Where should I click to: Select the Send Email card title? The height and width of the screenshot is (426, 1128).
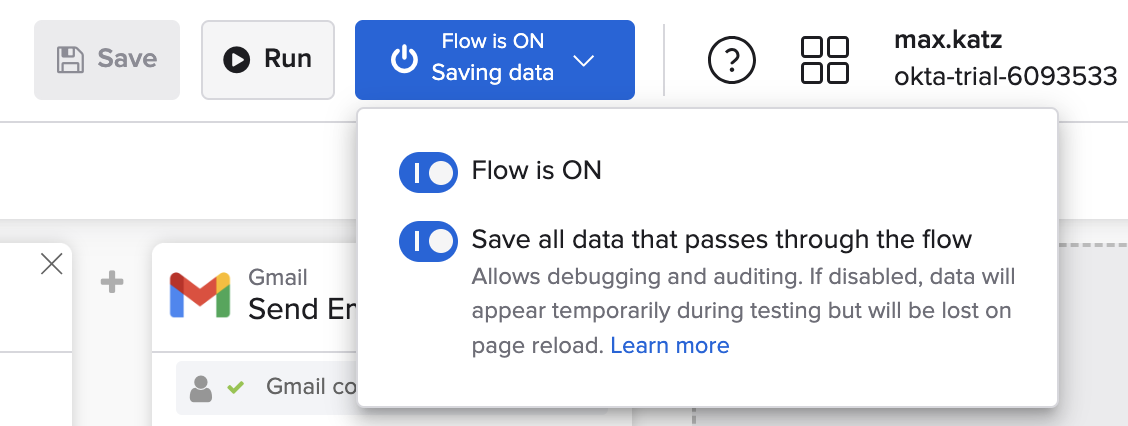298,307
